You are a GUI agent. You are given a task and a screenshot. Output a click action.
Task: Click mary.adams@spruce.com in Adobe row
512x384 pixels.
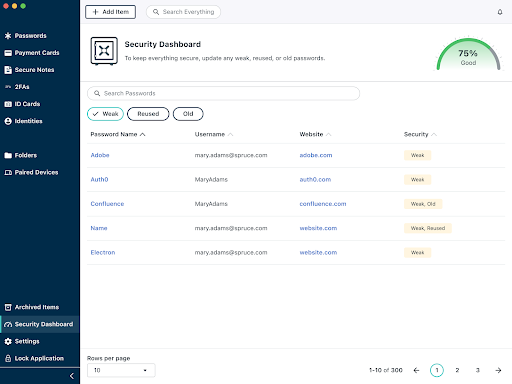pos(231,155)
